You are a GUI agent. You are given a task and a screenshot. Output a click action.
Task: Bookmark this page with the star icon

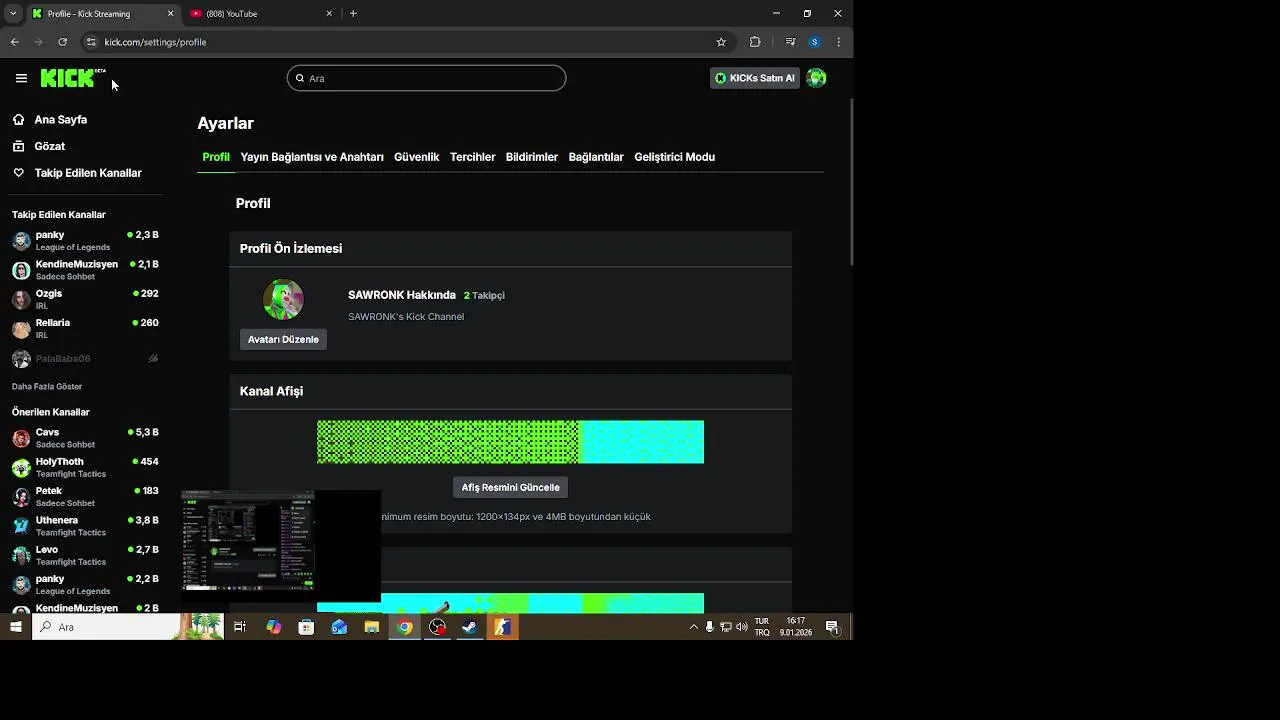click(721, 42)
